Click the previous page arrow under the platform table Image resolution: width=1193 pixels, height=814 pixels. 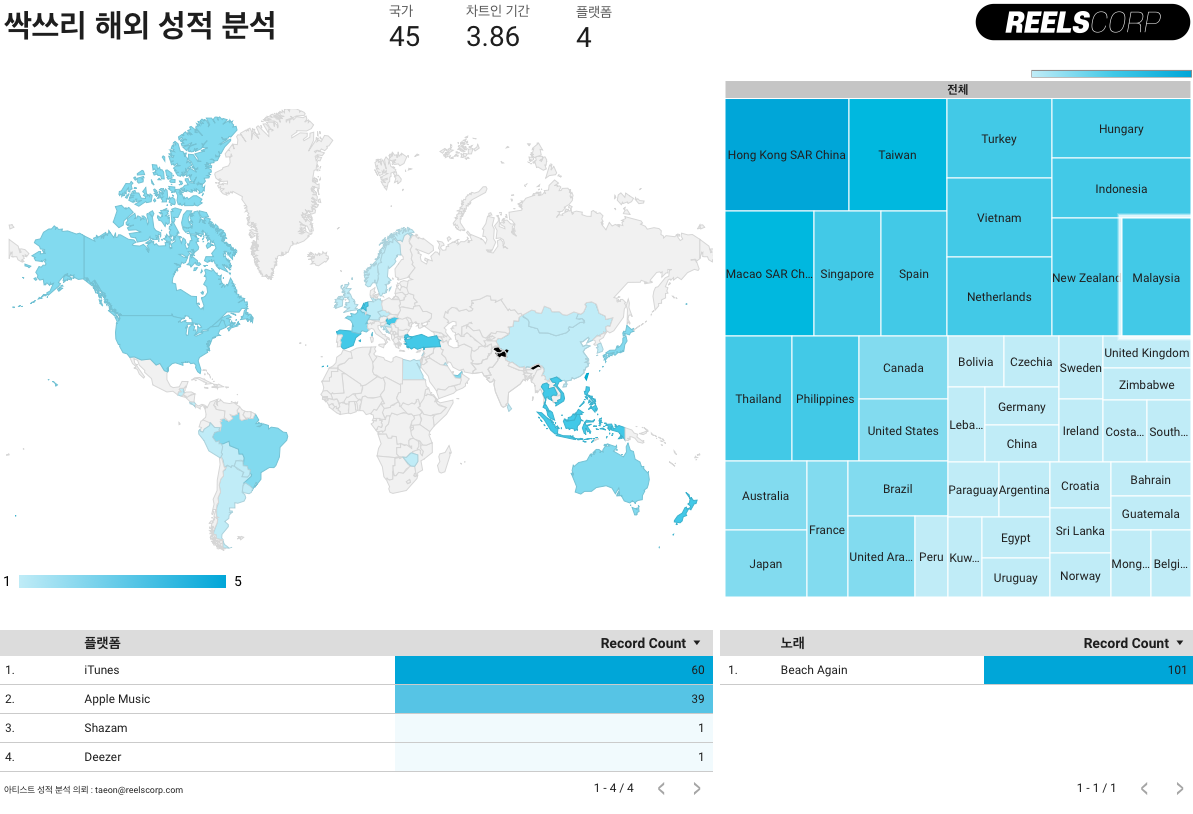pyautogui.click(x=660, y=788)
